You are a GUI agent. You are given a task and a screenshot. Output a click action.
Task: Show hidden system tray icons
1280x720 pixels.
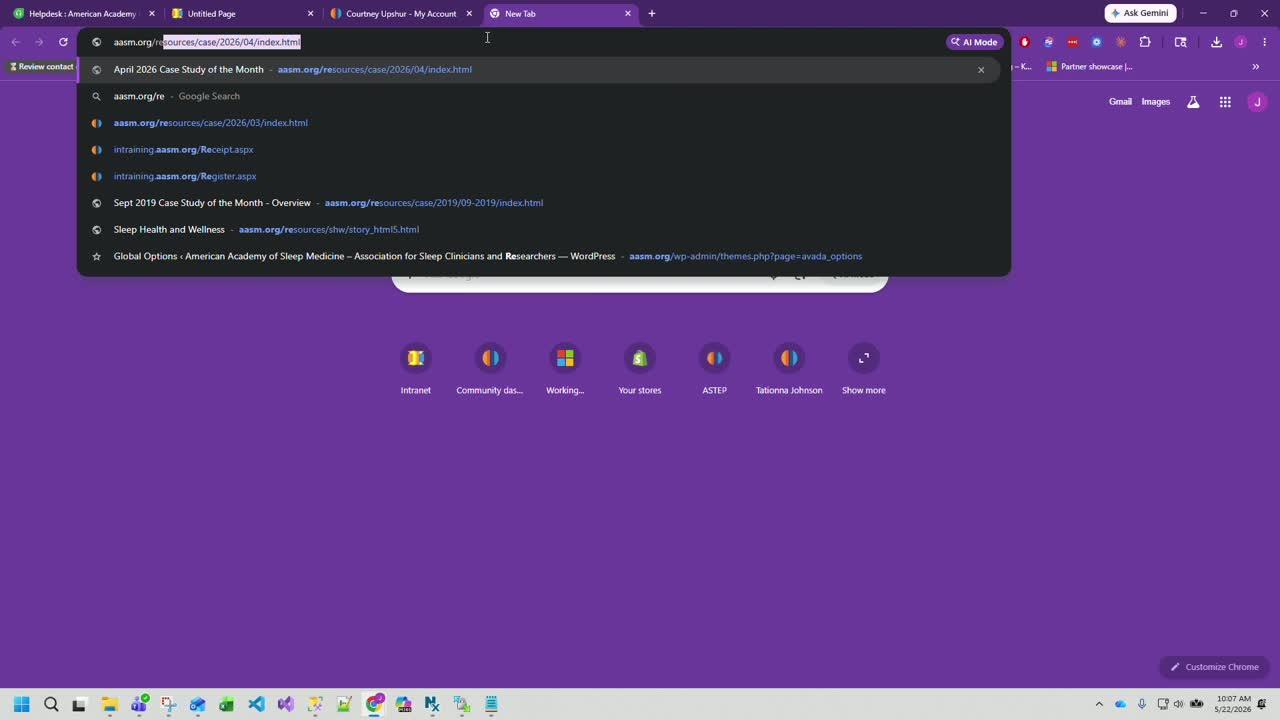tap(1099, 704)
